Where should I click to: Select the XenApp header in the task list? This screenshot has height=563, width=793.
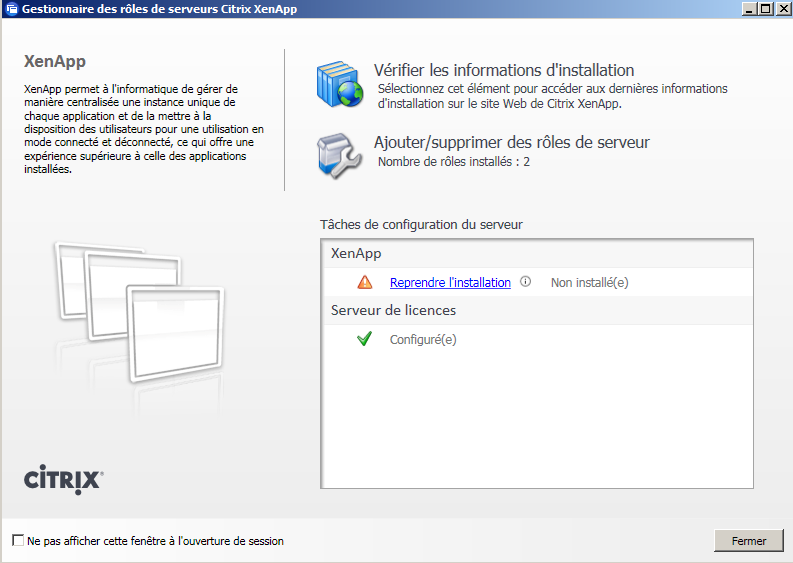[x=356, y=254]
